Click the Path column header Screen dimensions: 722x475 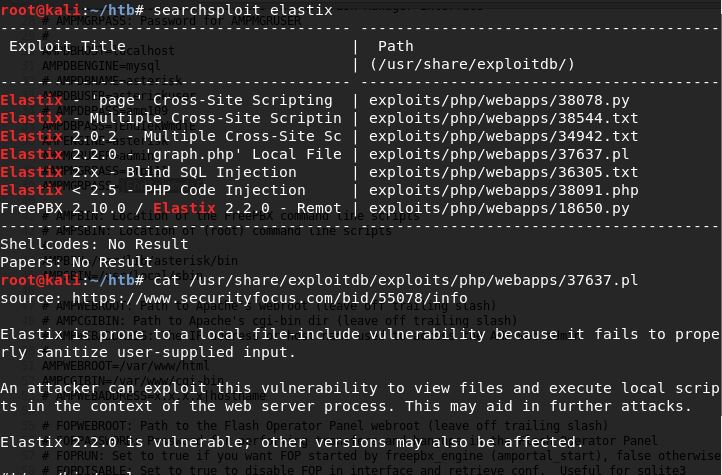click(393, 46)
